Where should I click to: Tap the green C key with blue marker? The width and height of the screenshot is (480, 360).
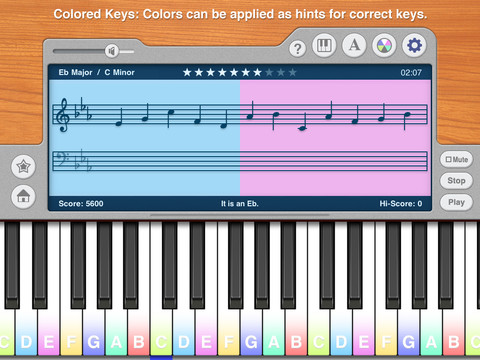click(x=161, y=330)
